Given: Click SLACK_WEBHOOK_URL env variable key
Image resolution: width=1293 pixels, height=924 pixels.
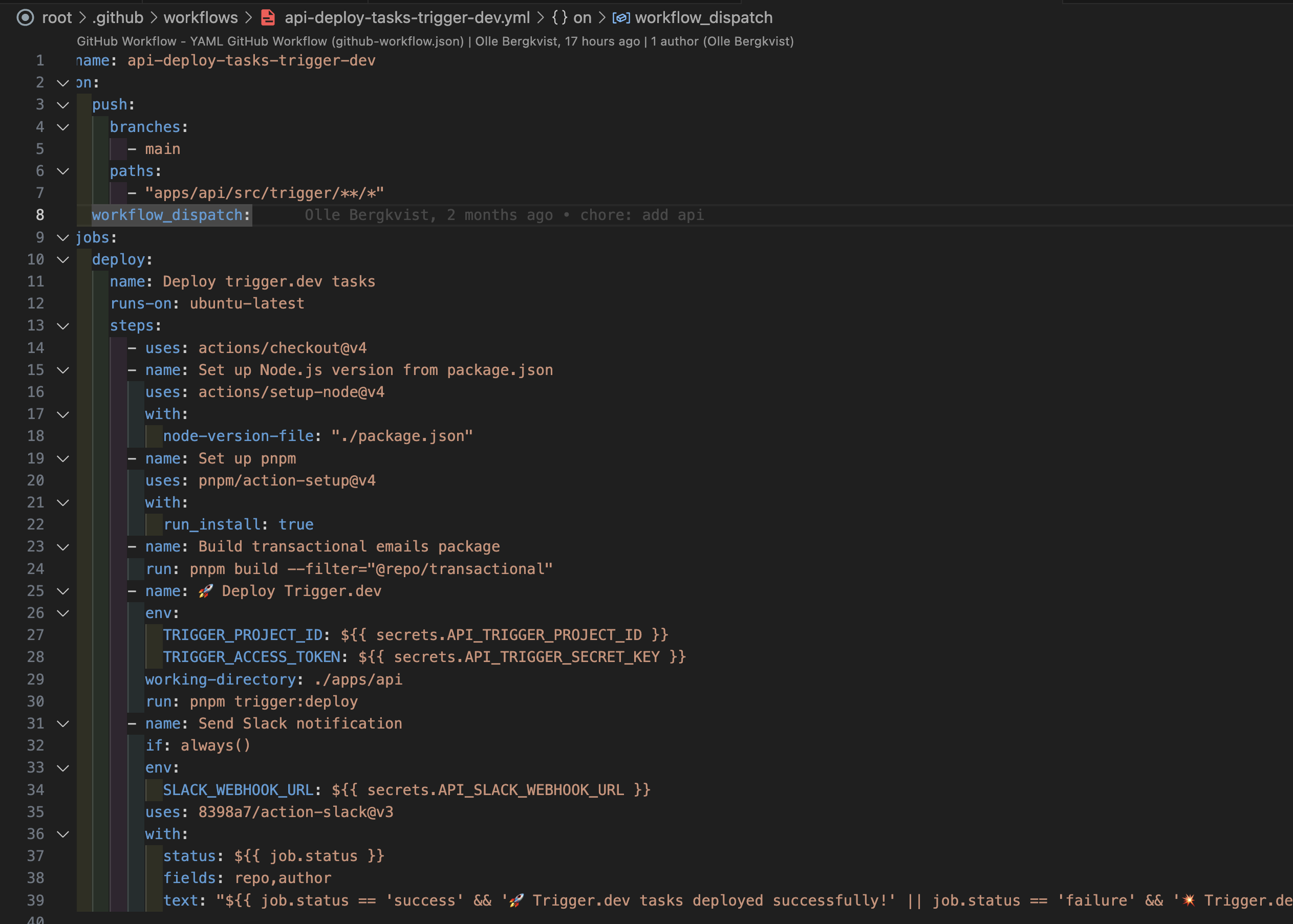Looking at the screenshot, I should 238,790.
